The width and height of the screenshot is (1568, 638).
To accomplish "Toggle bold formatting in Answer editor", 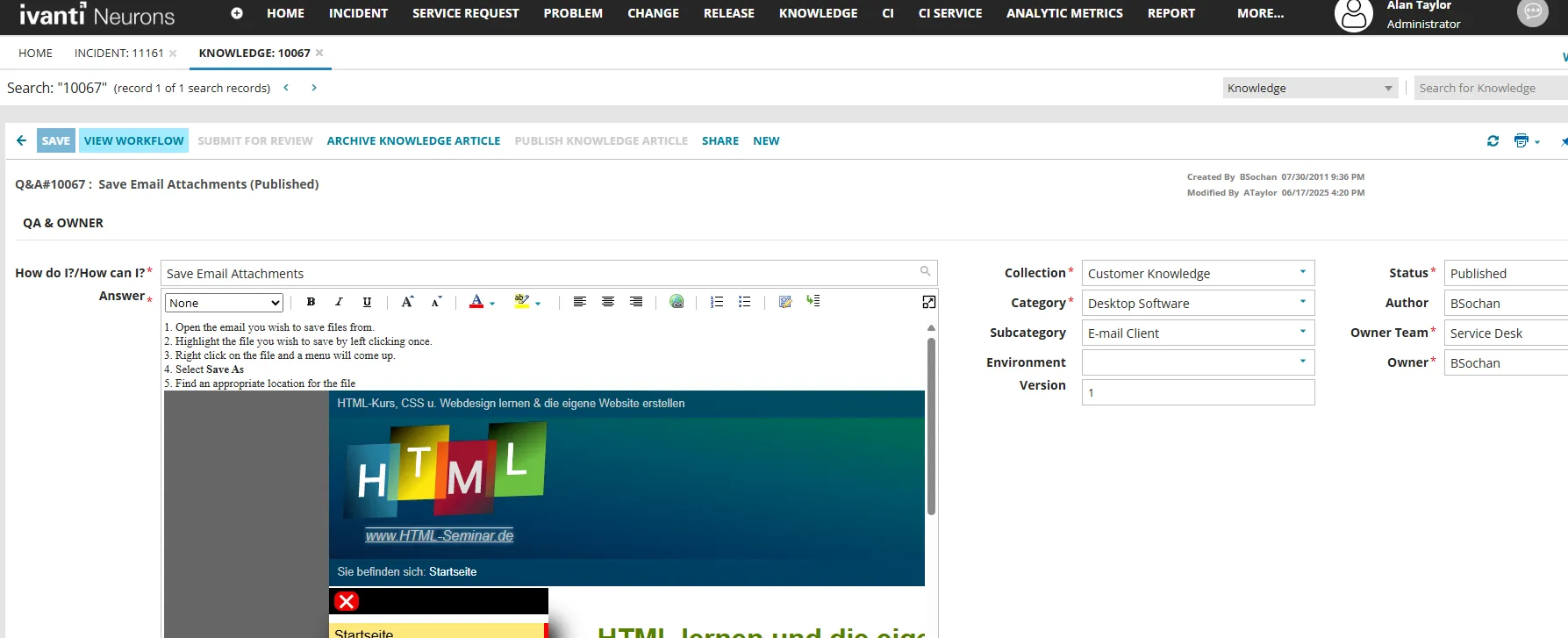I will click(311, 302).
